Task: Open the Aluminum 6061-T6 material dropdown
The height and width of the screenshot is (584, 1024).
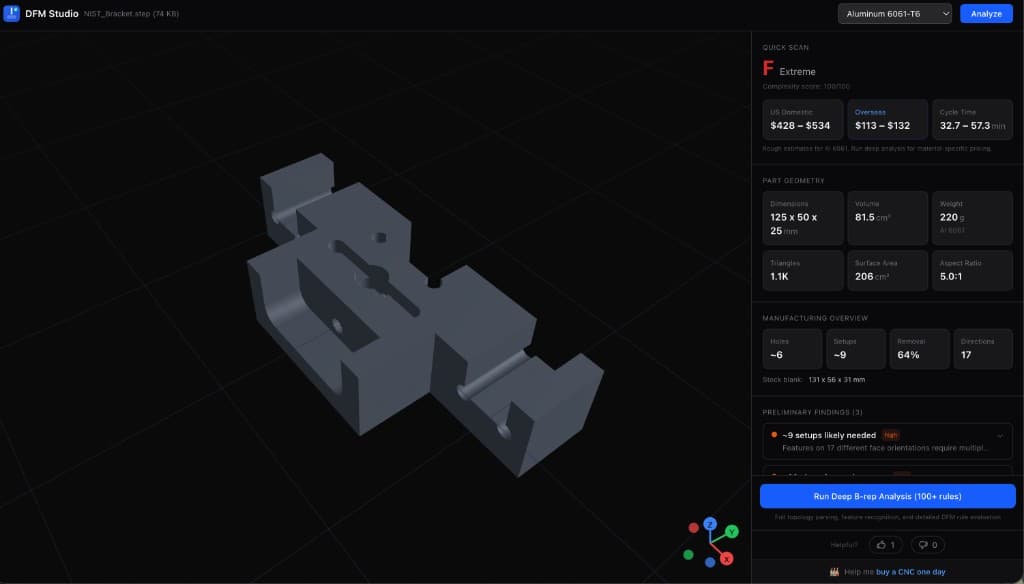Action: coord(893,13)
